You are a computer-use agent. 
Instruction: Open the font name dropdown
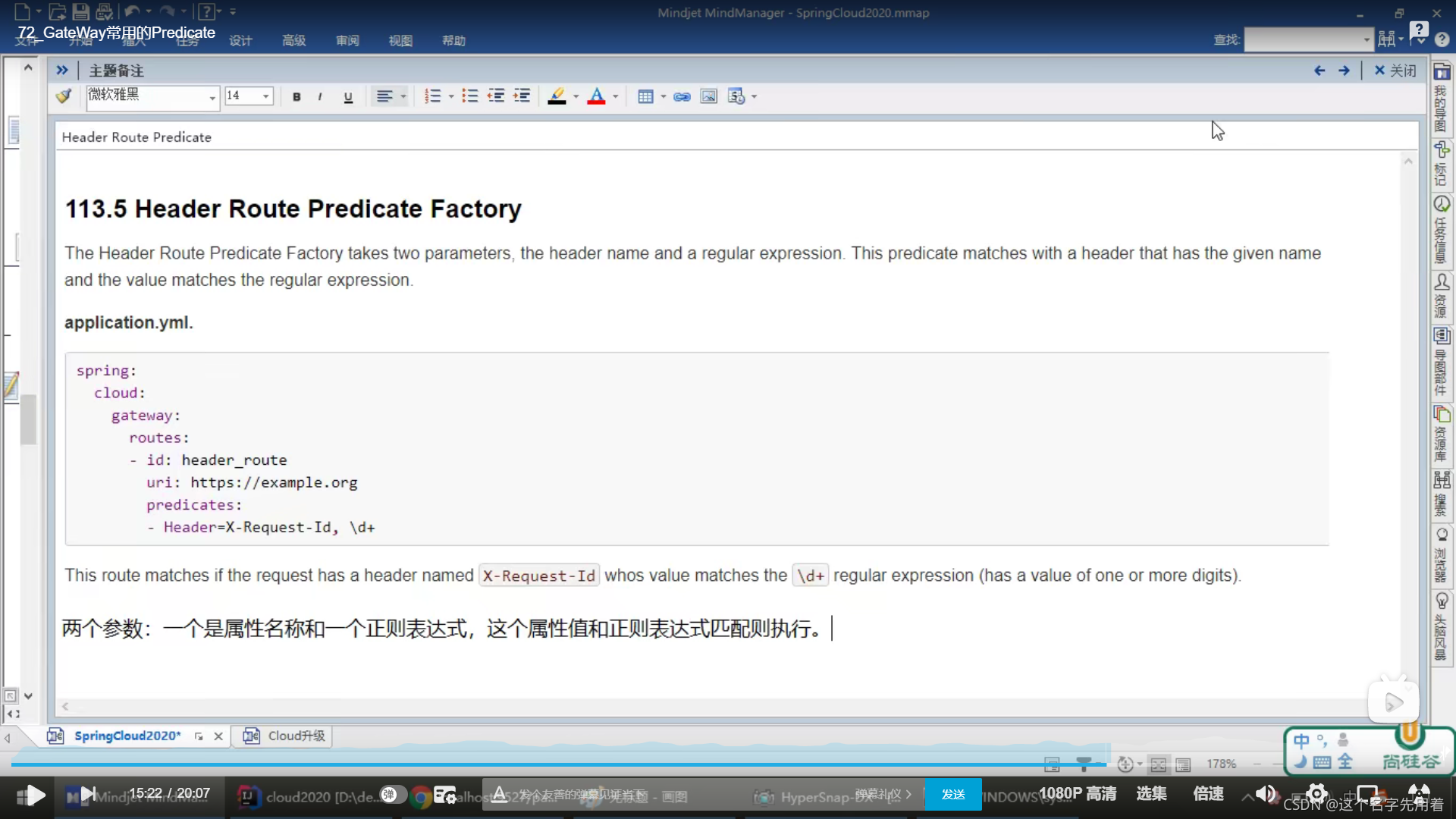point(212,97)
